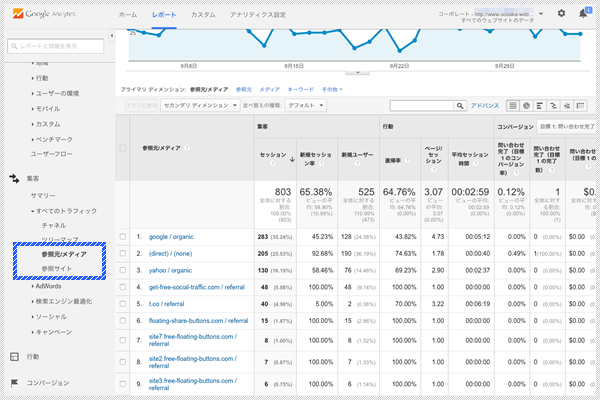Click the 集客 acquisition arrows icon

[14, 178]
